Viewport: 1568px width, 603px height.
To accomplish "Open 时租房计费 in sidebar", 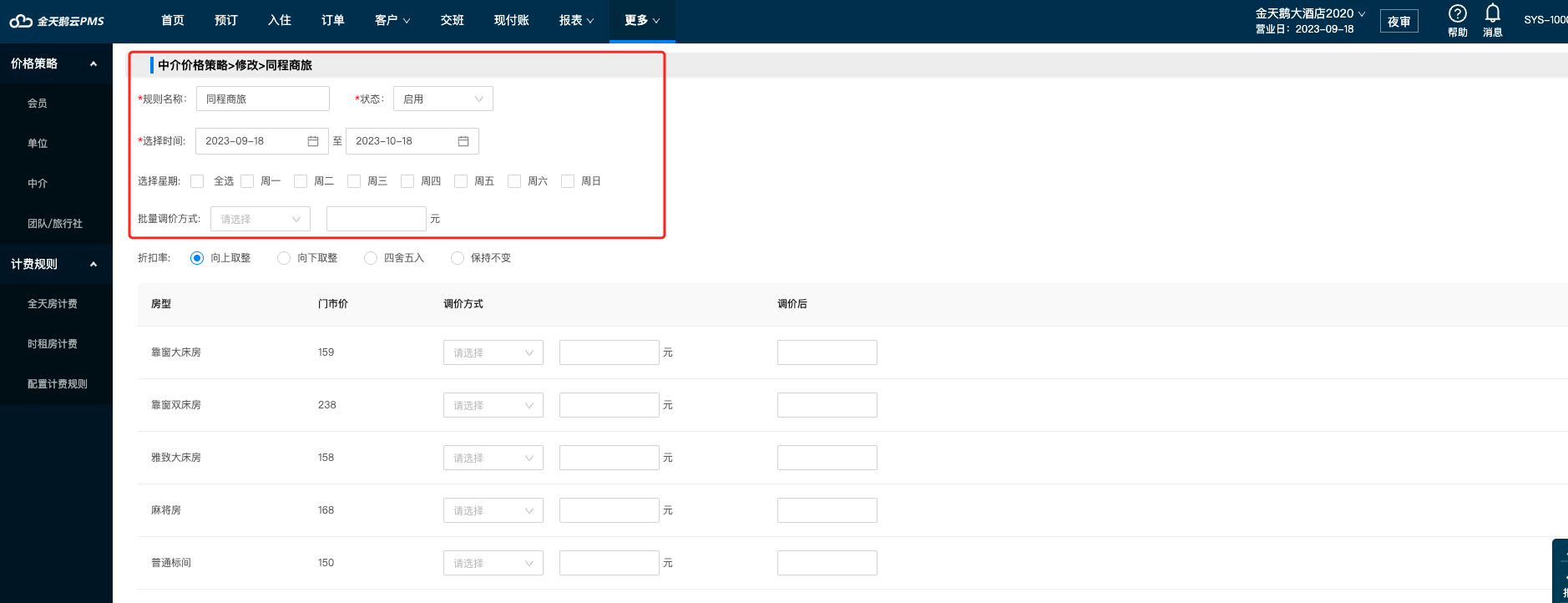I will pos(56,344).
